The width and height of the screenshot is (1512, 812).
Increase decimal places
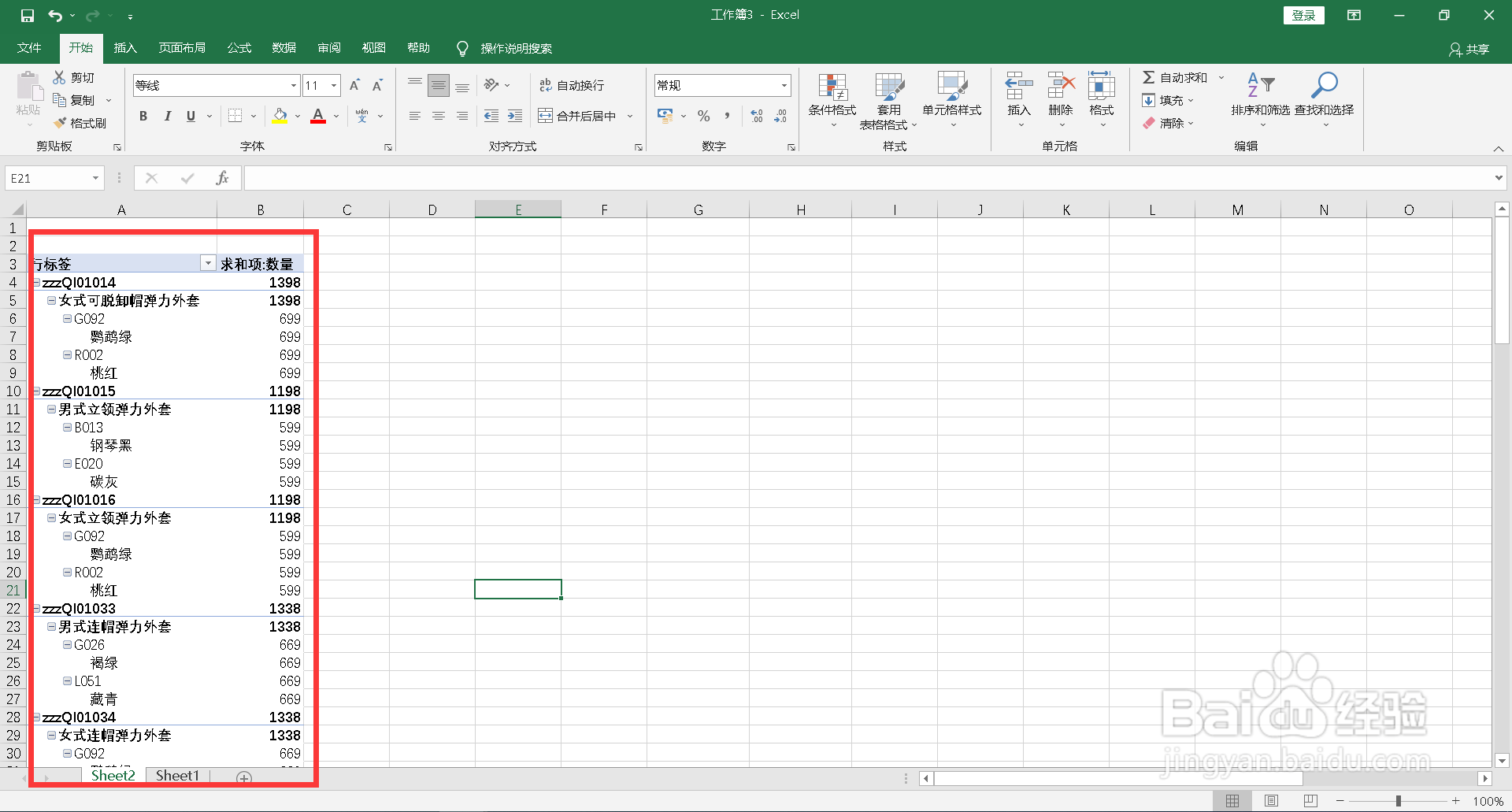pyautogui.click(x=757, y=116)
